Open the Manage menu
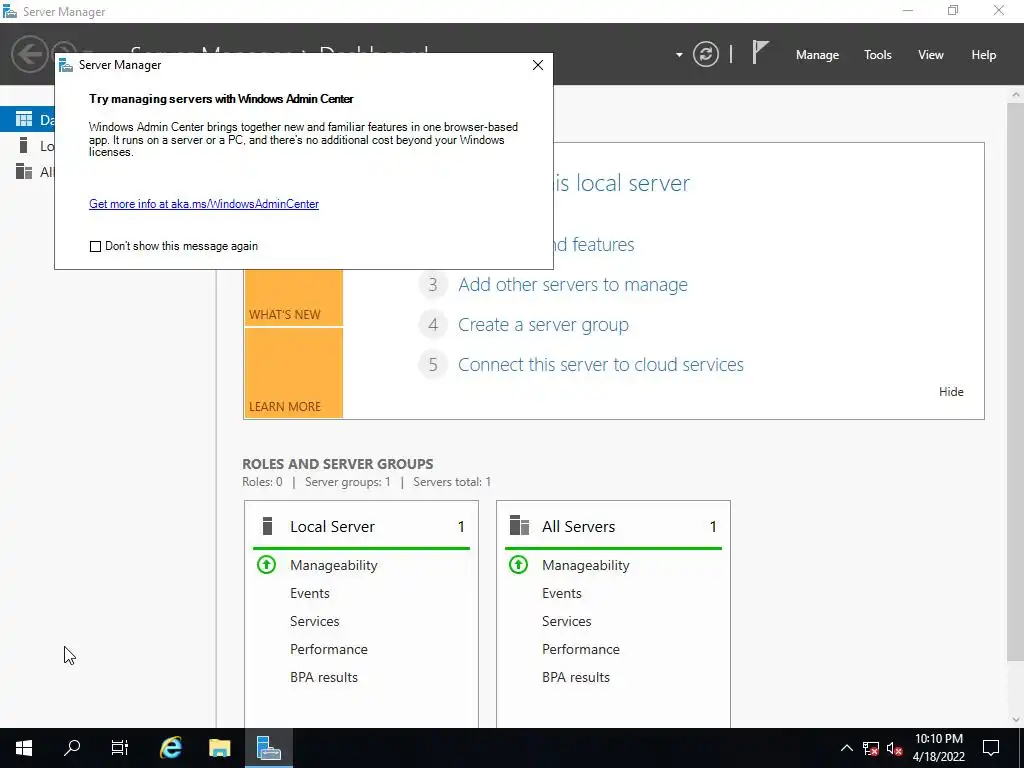 point(817,55)
